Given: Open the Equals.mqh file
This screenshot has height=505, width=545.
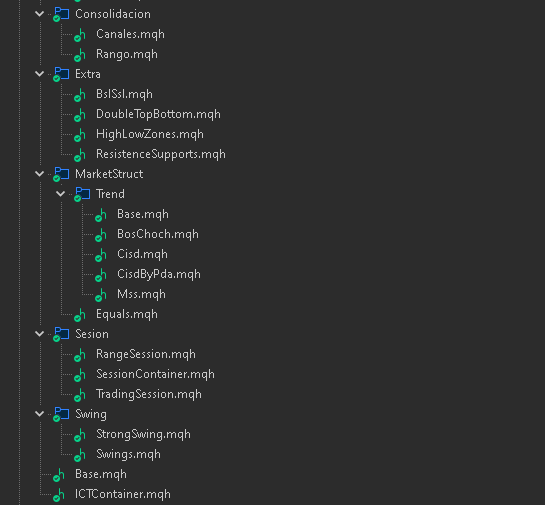Looking at the screenshot, I should click(x=127, y=315).
